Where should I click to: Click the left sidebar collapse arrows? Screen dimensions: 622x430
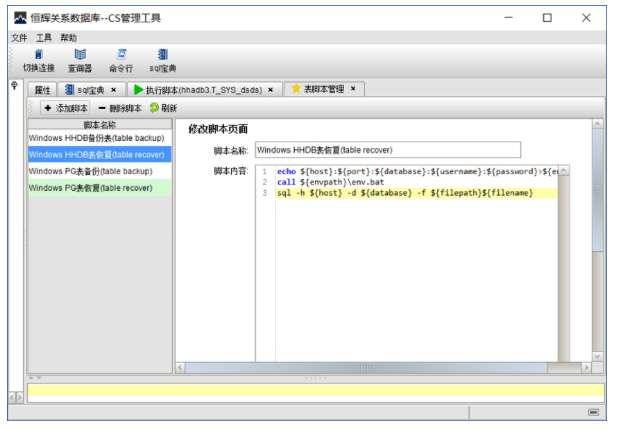point(16,397)
